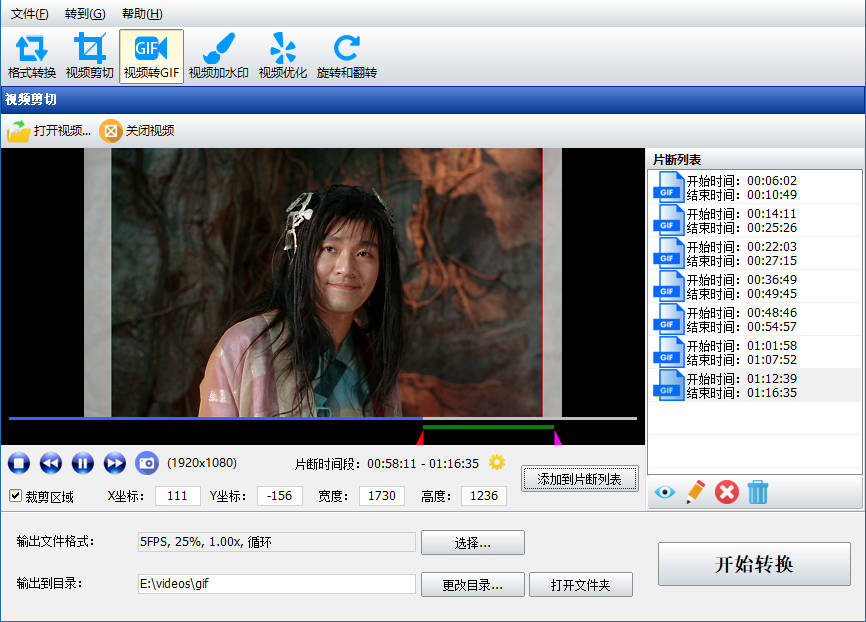Click the 宽度 input field

pos(382,496)
